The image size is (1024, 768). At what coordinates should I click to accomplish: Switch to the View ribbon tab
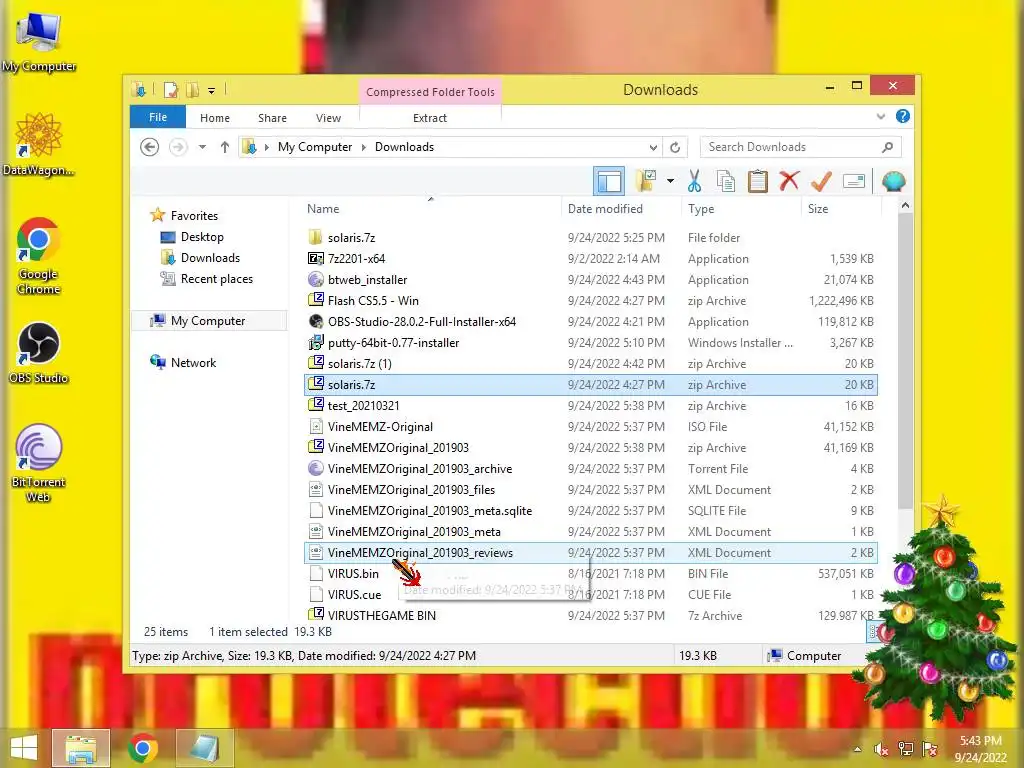[328, 118]
